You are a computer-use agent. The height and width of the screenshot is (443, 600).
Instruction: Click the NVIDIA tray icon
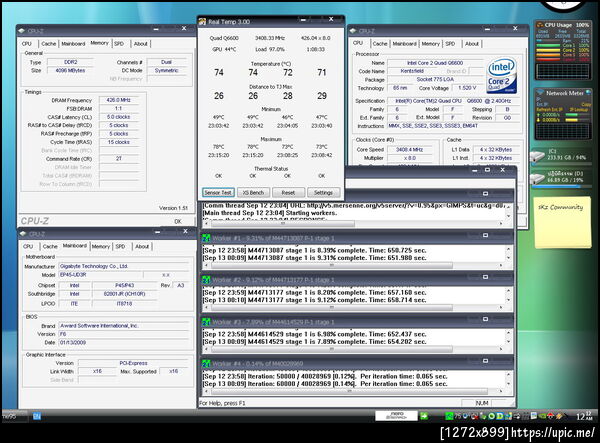543,416
